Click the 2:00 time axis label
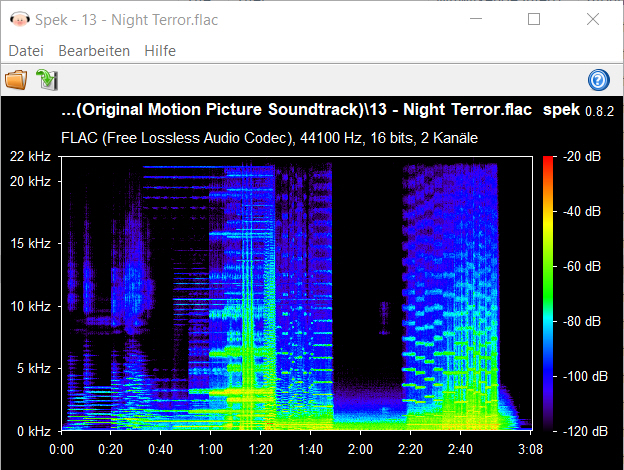The height and width of the screenshot is (470, 624). tap(360, 449)
